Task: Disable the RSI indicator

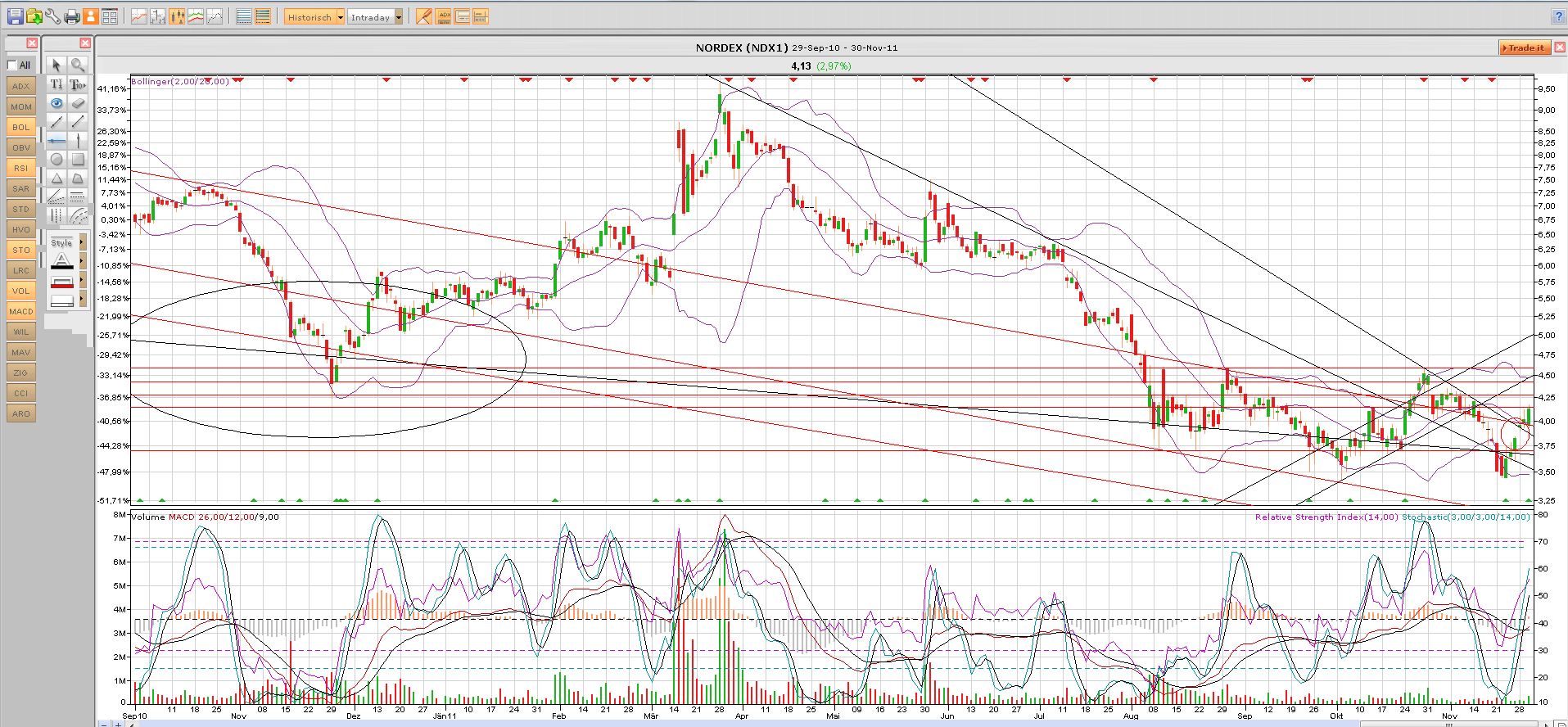Action: pos(21,168)
